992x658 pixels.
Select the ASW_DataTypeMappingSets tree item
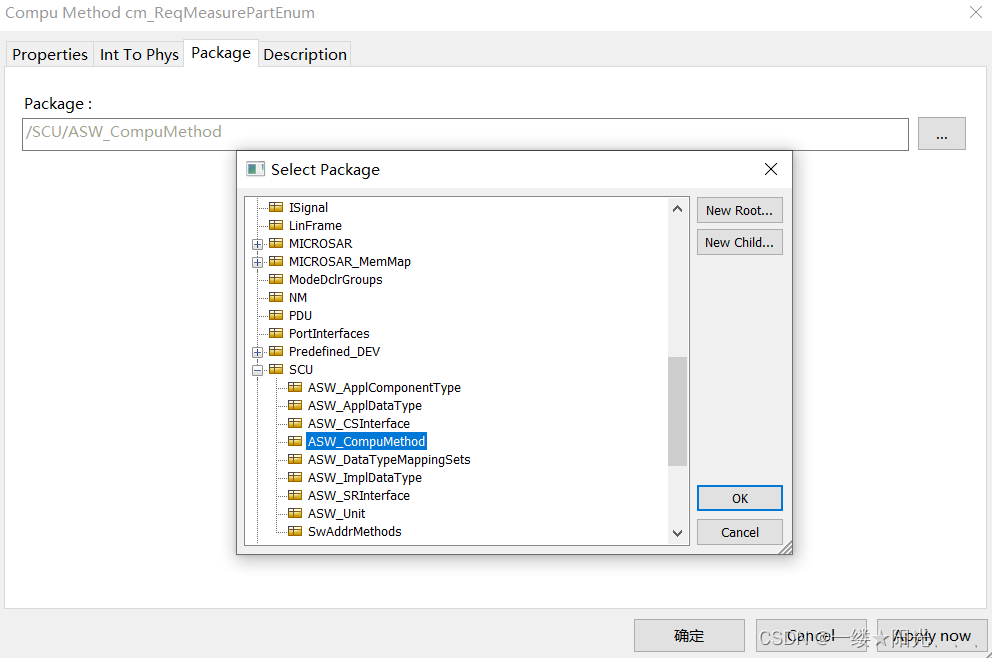tap(389, 459)
